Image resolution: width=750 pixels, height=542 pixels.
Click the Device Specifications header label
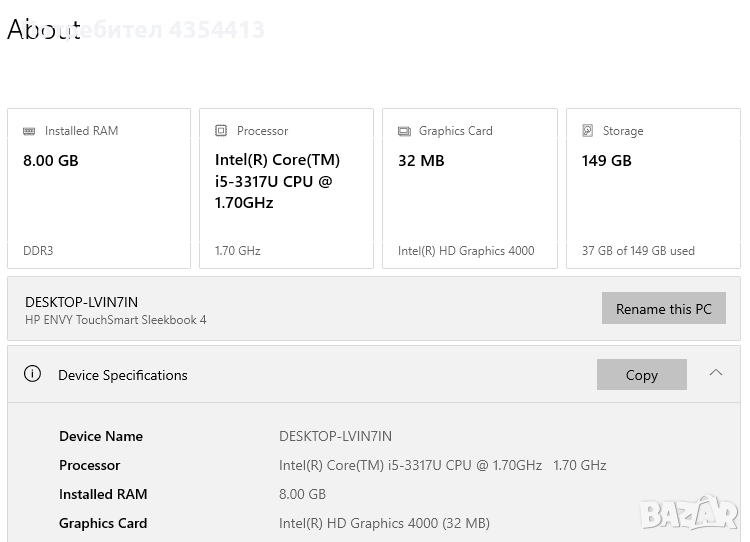click(x=123, y=375)
